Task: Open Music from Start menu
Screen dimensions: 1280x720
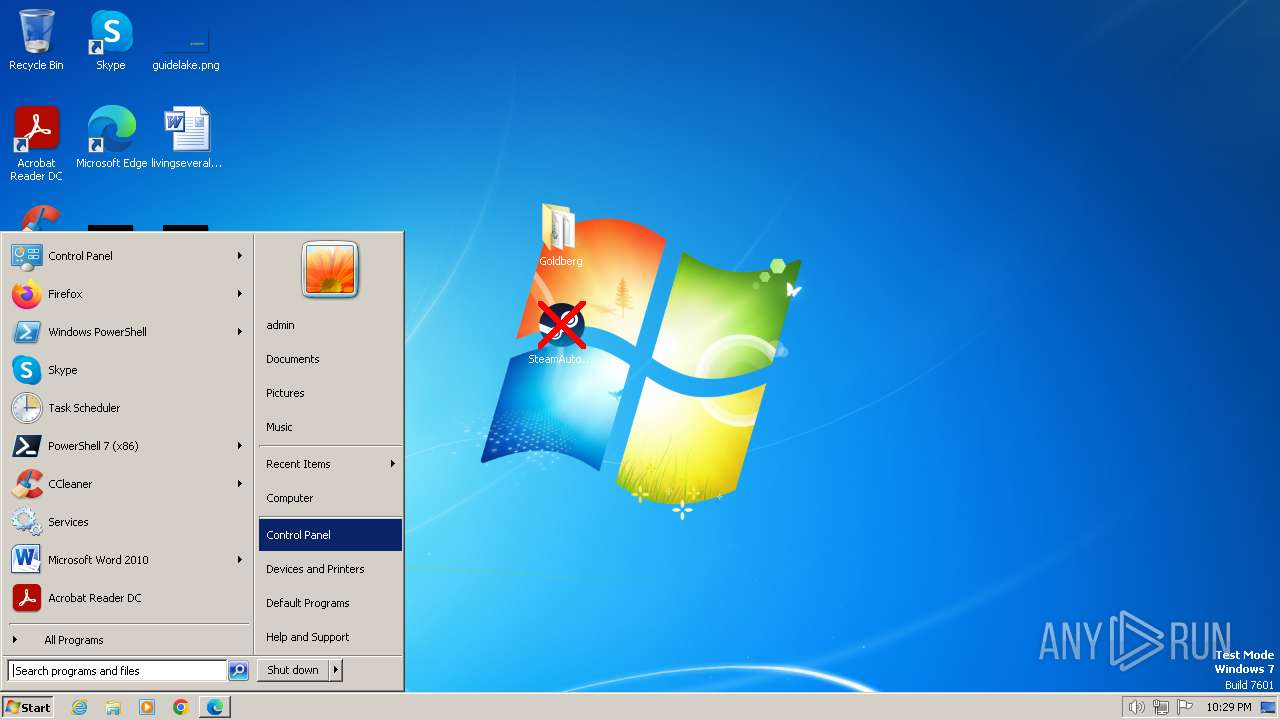Action: pyautogui.click(x=330, y=427)
